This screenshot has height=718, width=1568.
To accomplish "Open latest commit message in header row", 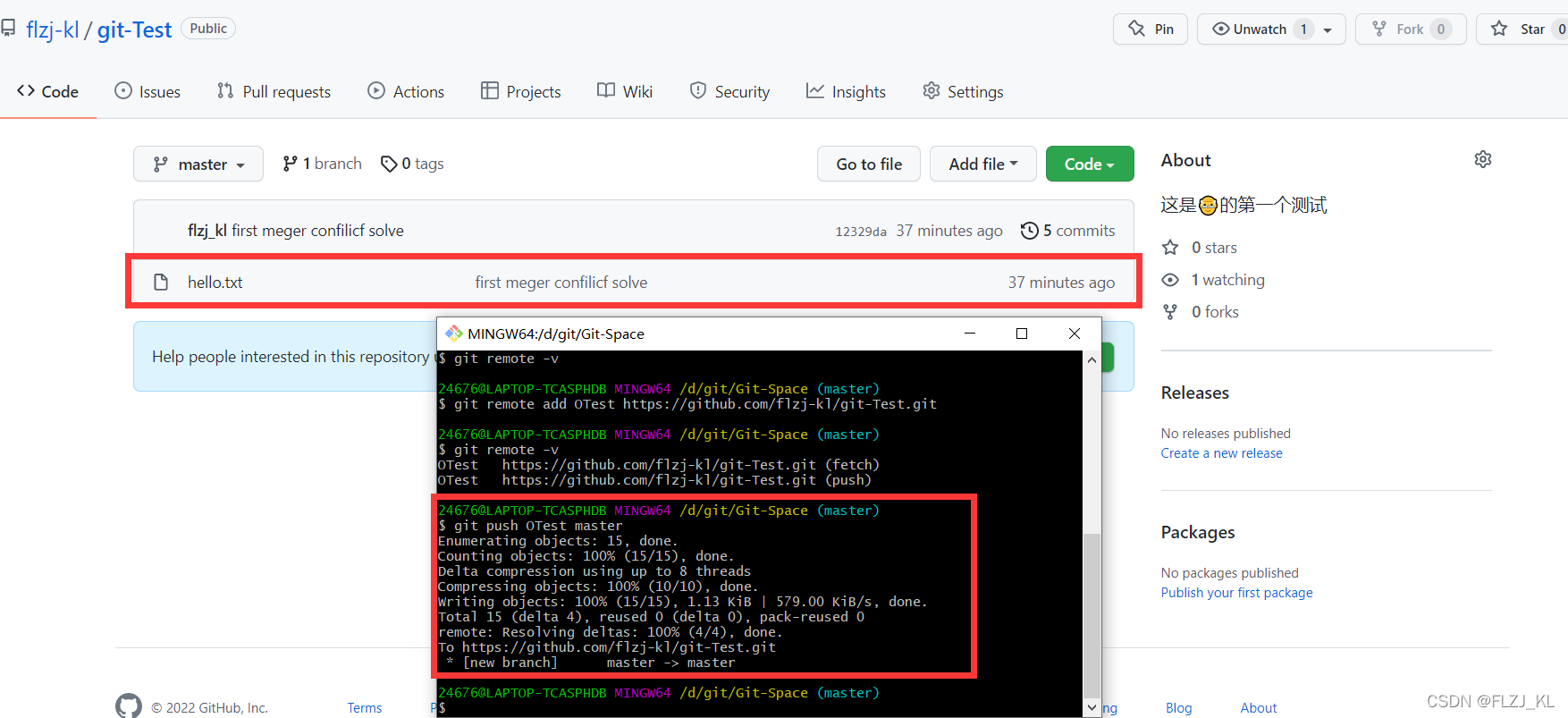I will pyautogui.click(x=317, y=231).
